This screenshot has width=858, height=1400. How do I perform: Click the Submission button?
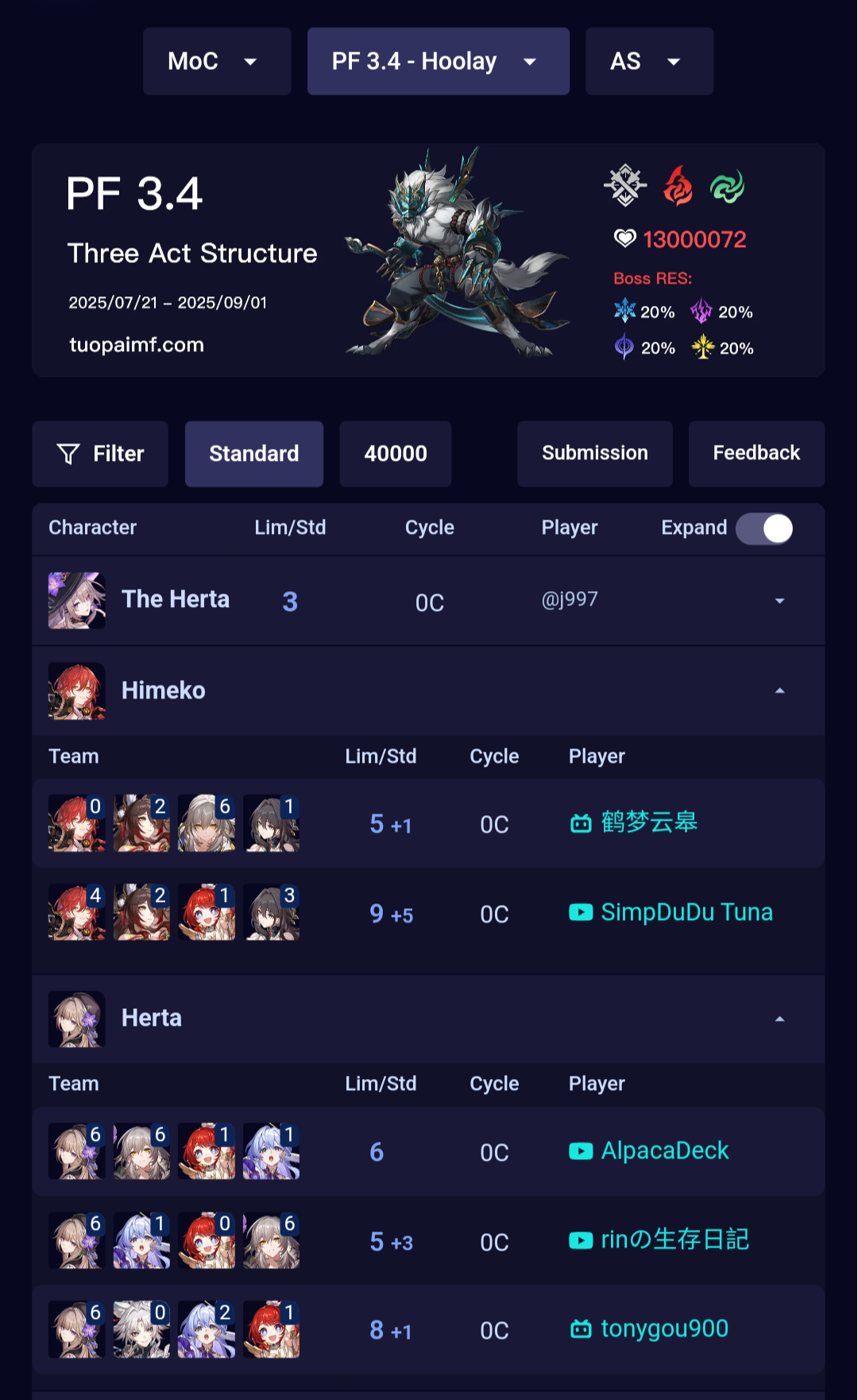point(595,454)
